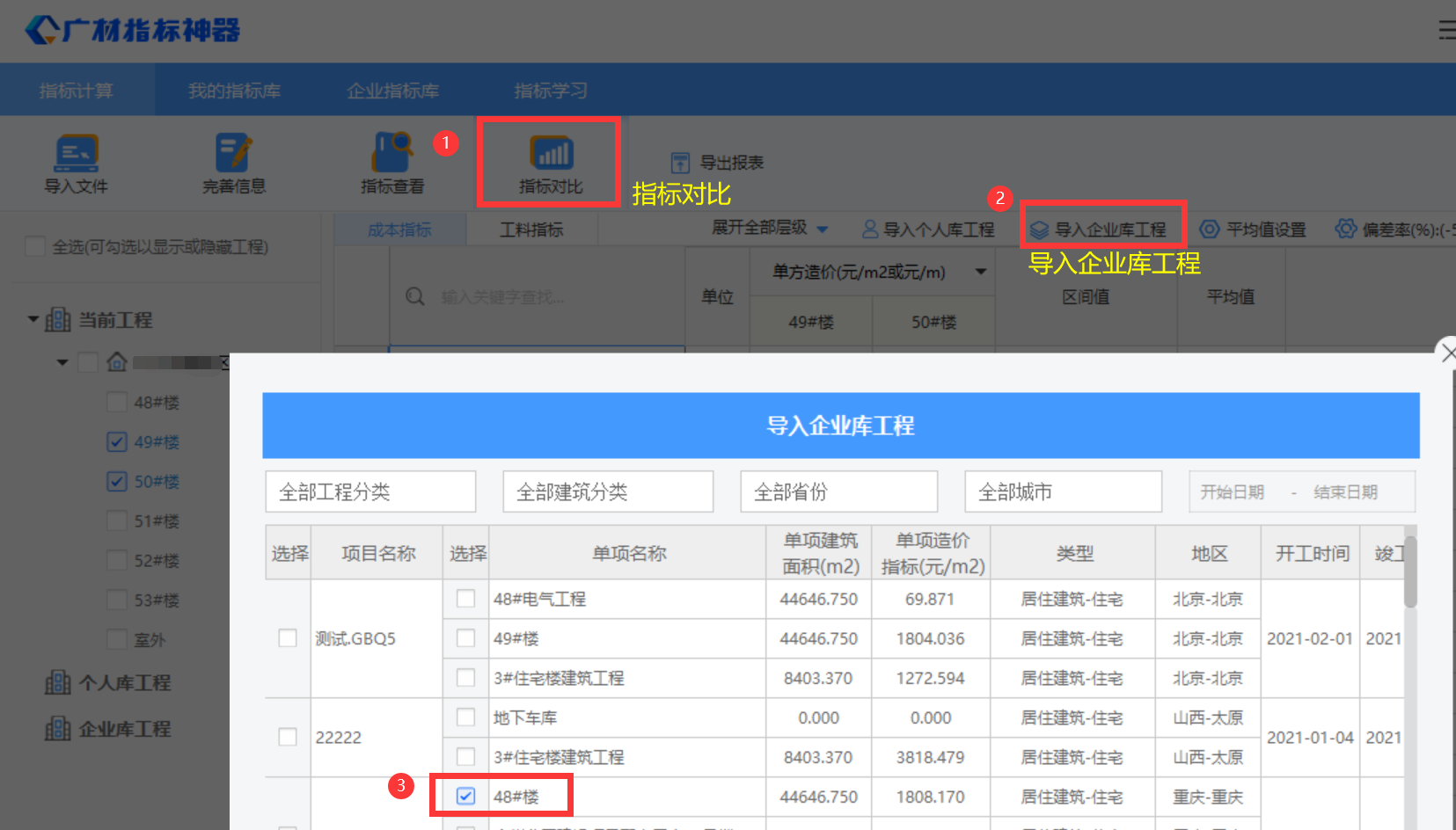Image resolution: width=1456 pixels, height=830 pixels.
Task: Click the 企业库工程 building icon
Action: coord(58,729)
